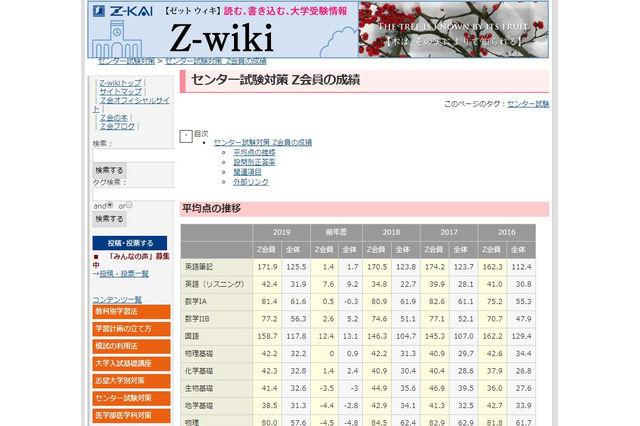Click the センター試験 tag link
This screenshot has width=640, height=426.
528,104
